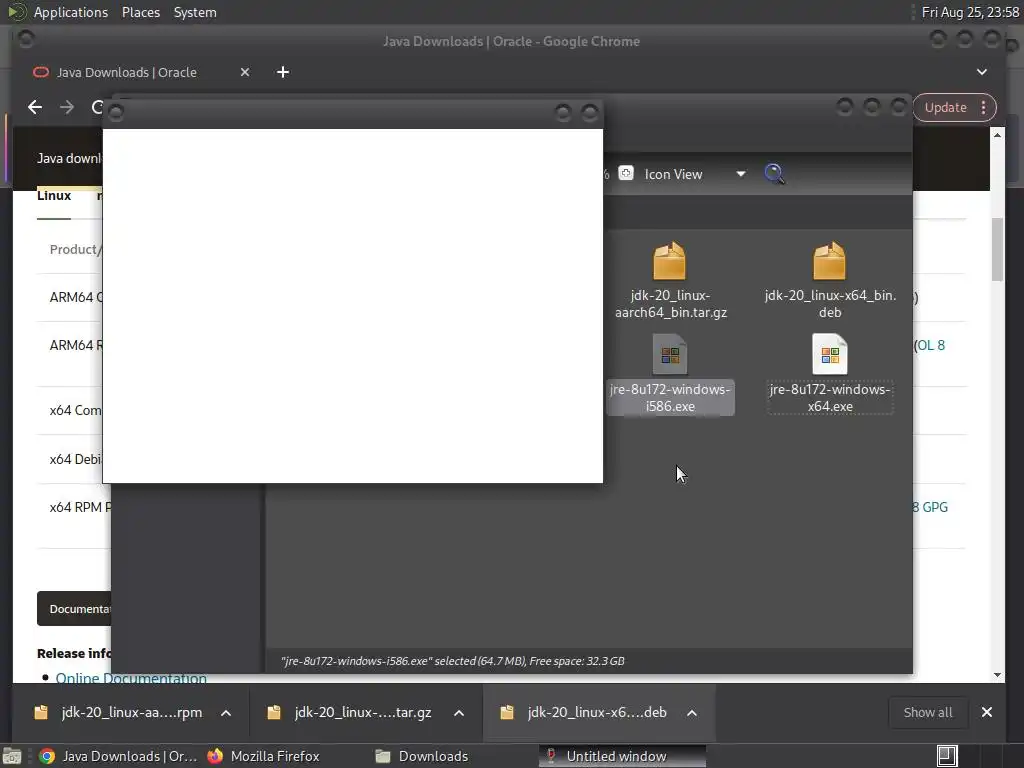
Task: Open the System menu in top panel
Action: [195, 12]
